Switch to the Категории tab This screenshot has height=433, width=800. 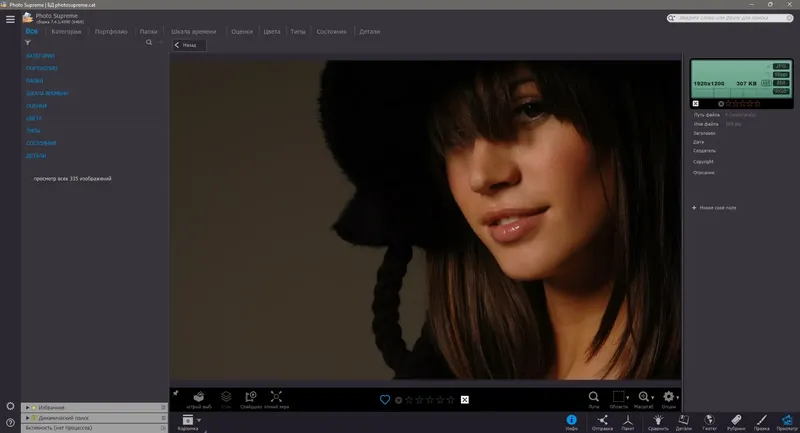[66, 32]
